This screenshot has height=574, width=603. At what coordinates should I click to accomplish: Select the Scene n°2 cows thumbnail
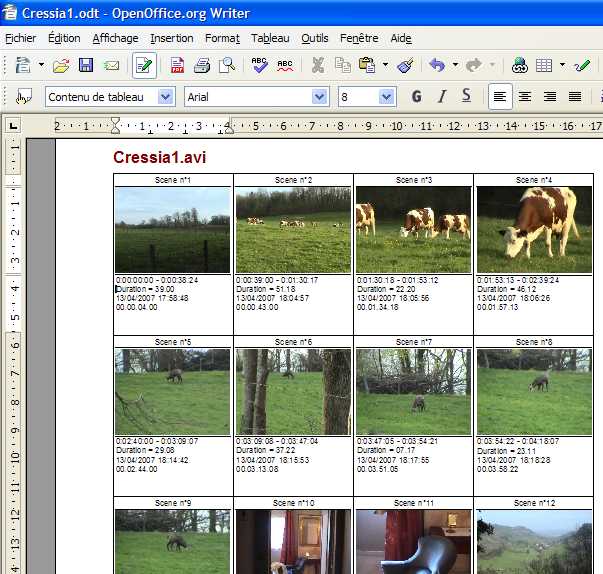[293, 230]
